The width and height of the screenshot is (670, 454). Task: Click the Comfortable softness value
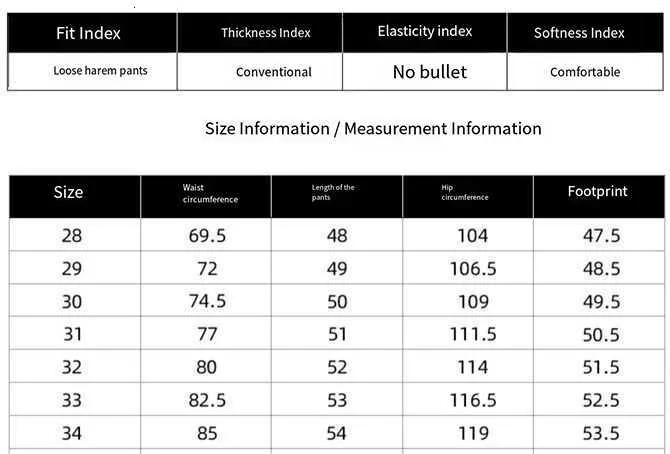[585, 72]
